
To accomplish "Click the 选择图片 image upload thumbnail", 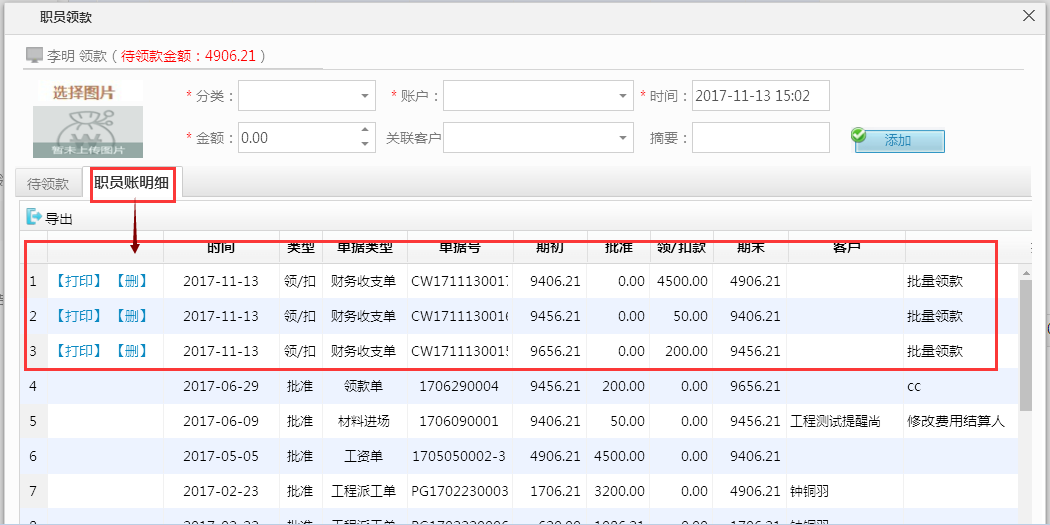I will 88,119.
